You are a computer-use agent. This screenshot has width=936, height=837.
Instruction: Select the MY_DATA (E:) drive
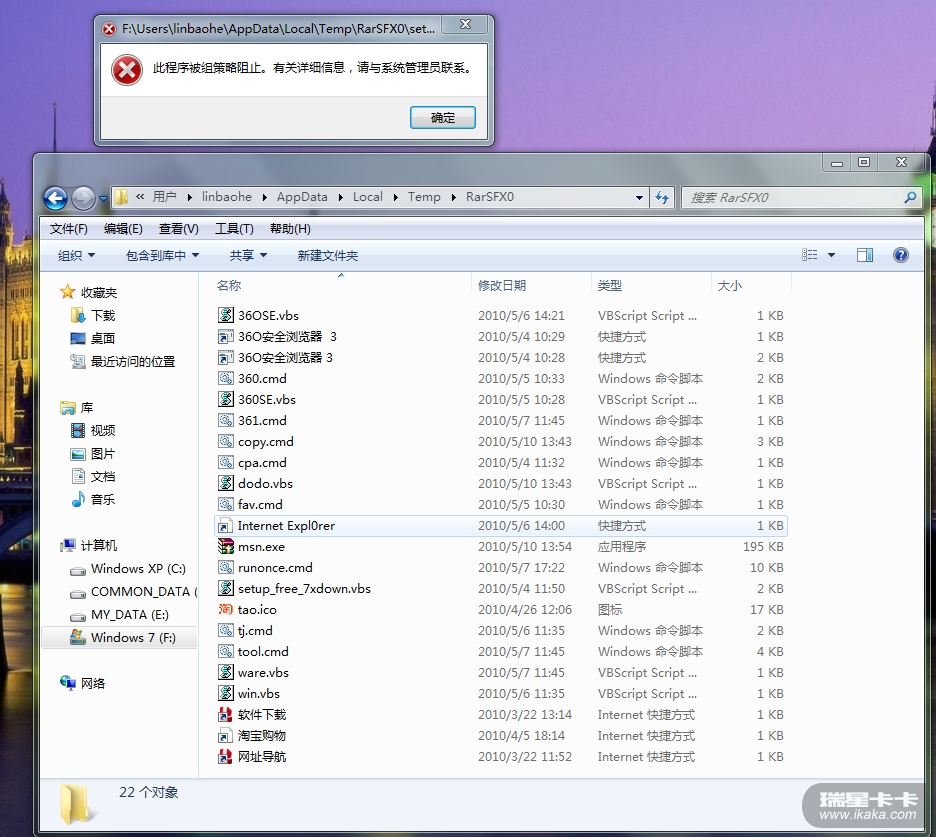[130, 614]
